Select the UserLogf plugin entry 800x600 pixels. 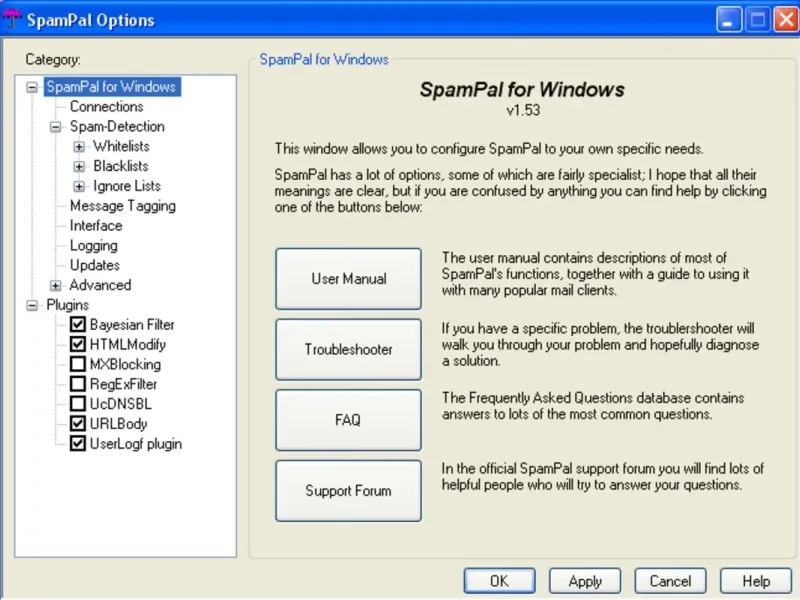[136, 444]
